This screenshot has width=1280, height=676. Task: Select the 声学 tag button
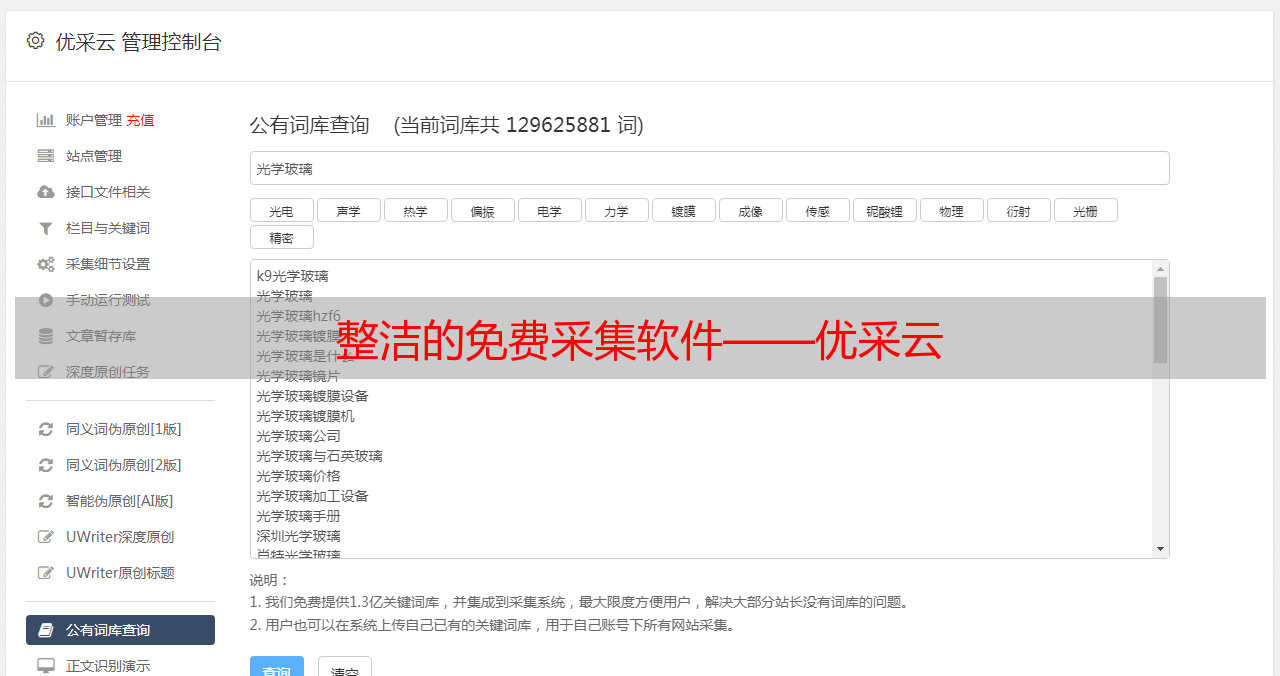pyautogui.click(x=348, y=210)
